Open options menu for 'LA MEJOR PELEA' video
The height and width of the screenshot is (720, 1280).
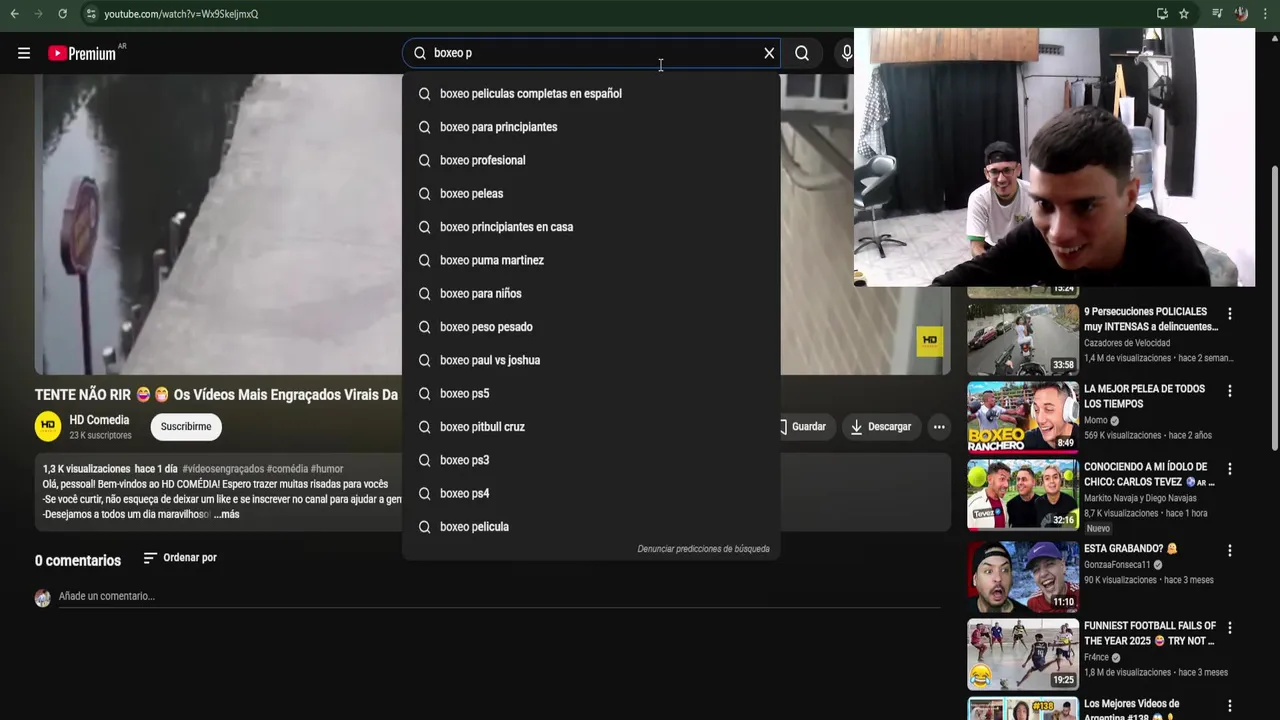pyautogui.click(x=1230, y=391)
